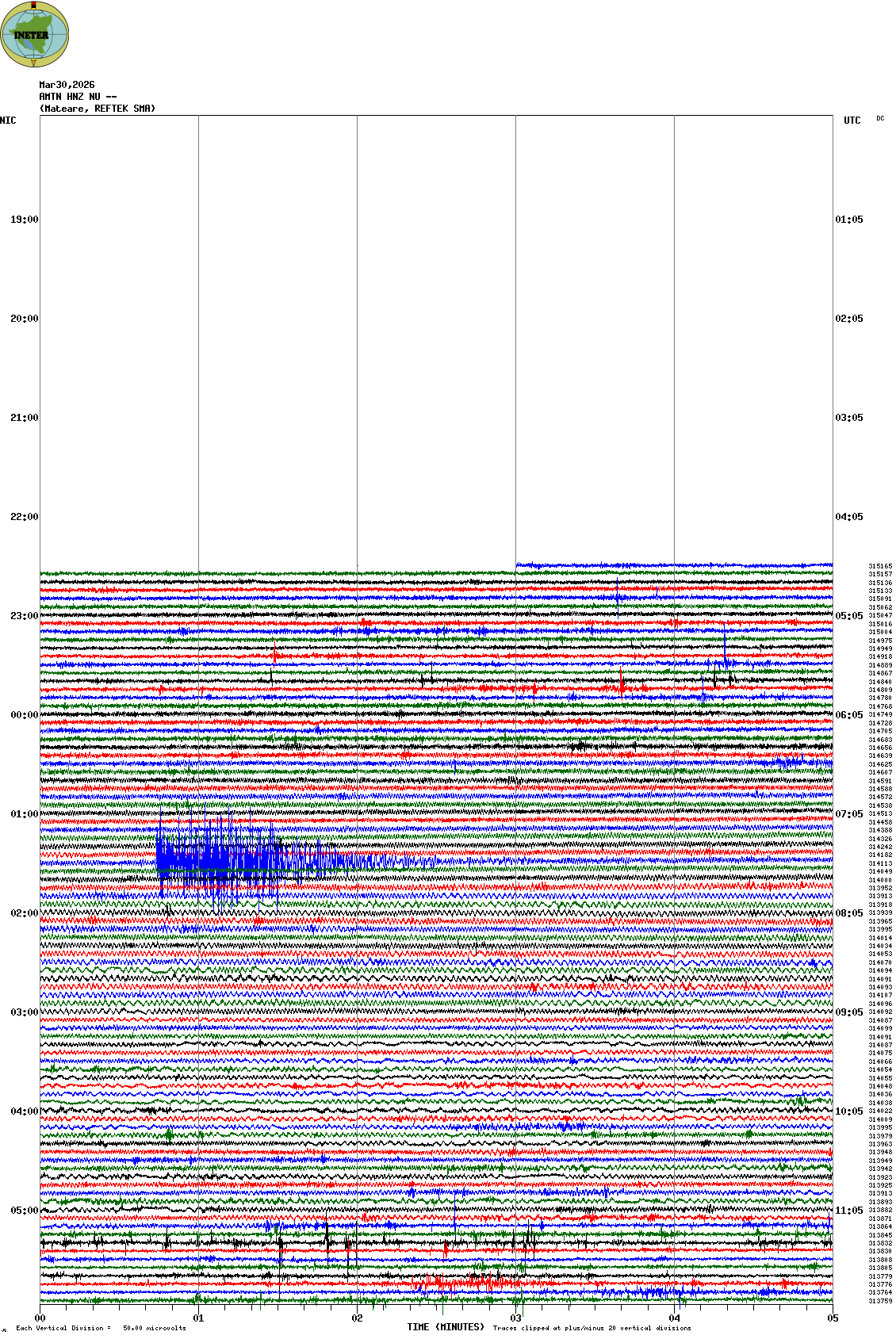This screenshot has height=1339, width=896.
Task: Click the 23:00 local time label
Action: [24, 616]
